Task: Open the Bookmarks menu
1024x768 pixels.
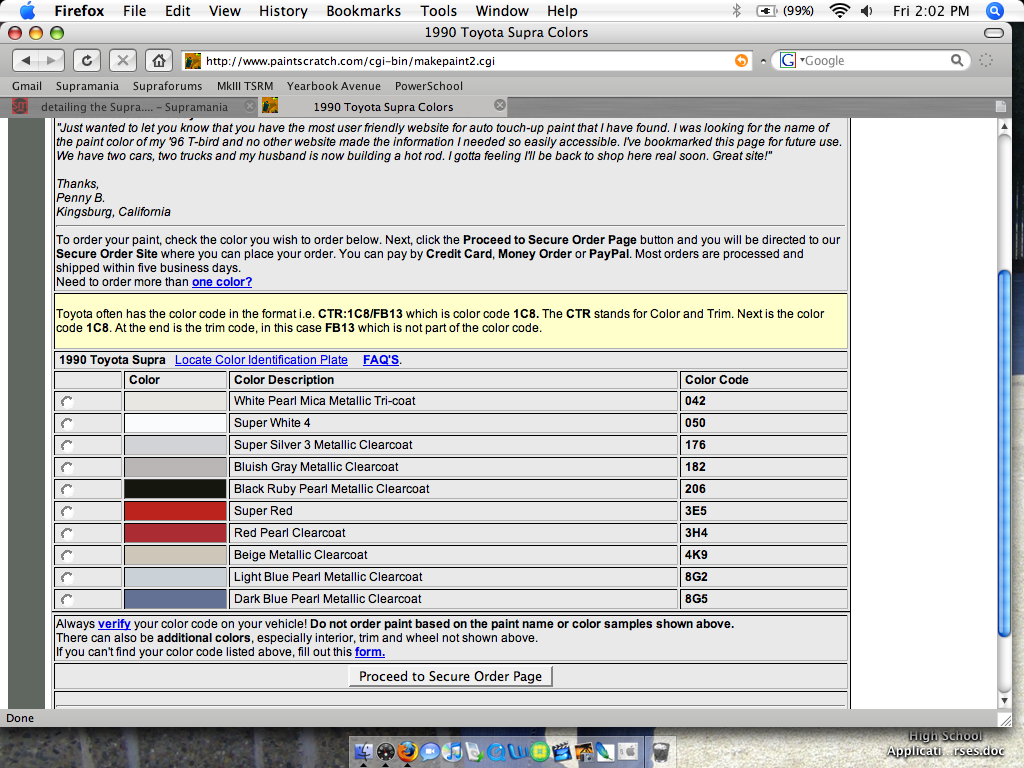Action: [x=364, y=10]
